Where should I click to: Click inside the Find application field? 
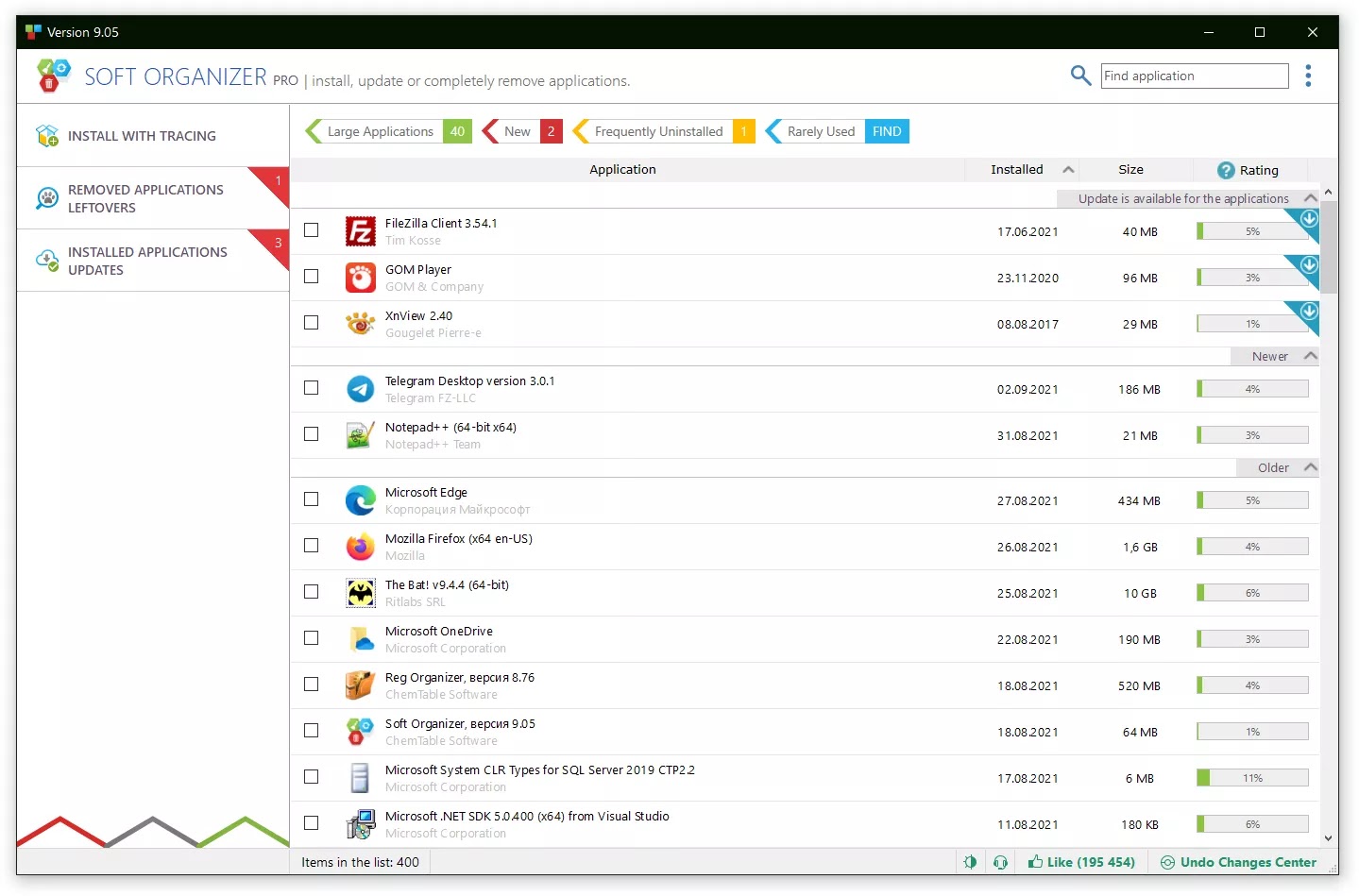point(1194,76)
